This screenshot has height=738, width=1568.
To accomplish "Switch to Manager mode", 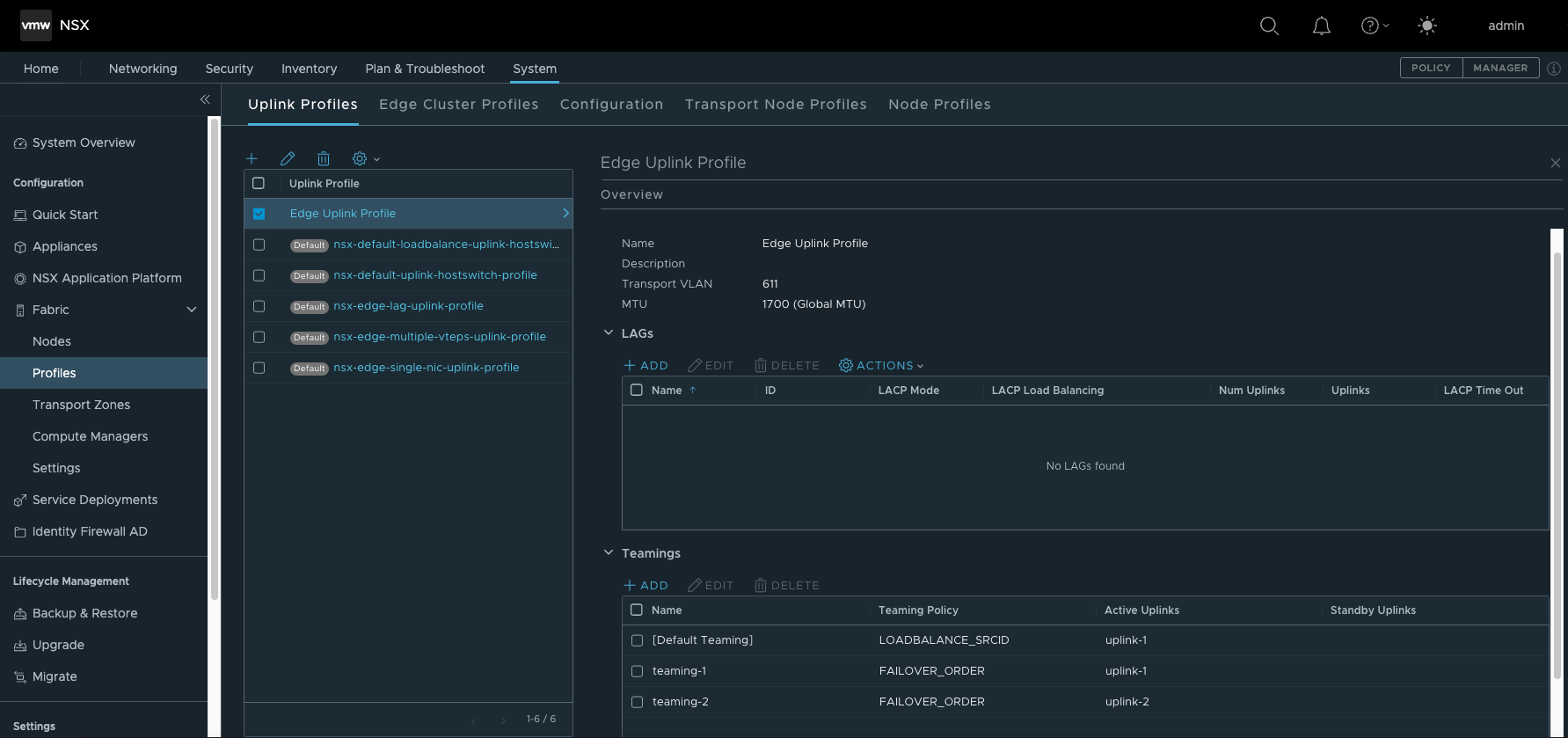I will (x=1500, y=68).
